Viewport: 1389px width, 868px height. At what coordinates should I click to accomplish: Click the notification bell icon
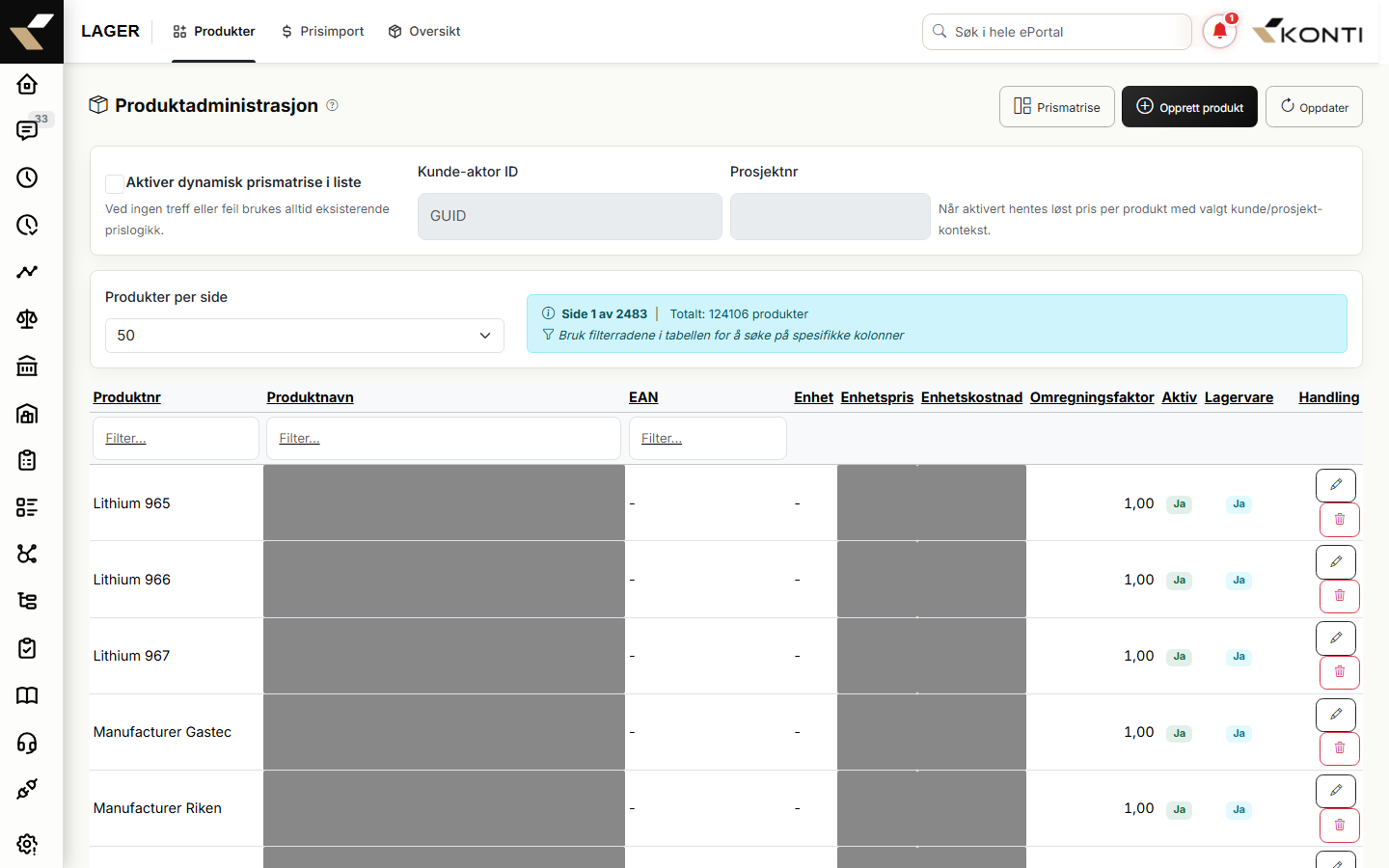pos(1219,31)
